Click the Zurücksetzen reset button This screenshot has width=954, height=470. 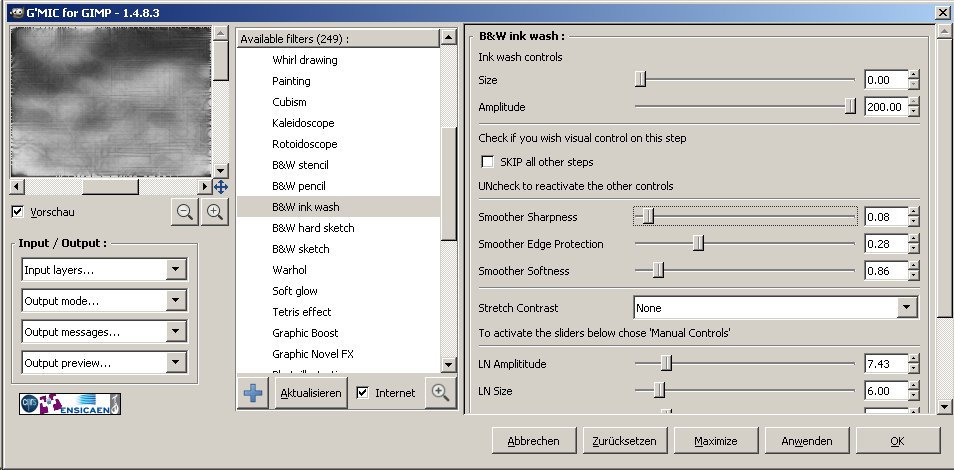(624, 441)
